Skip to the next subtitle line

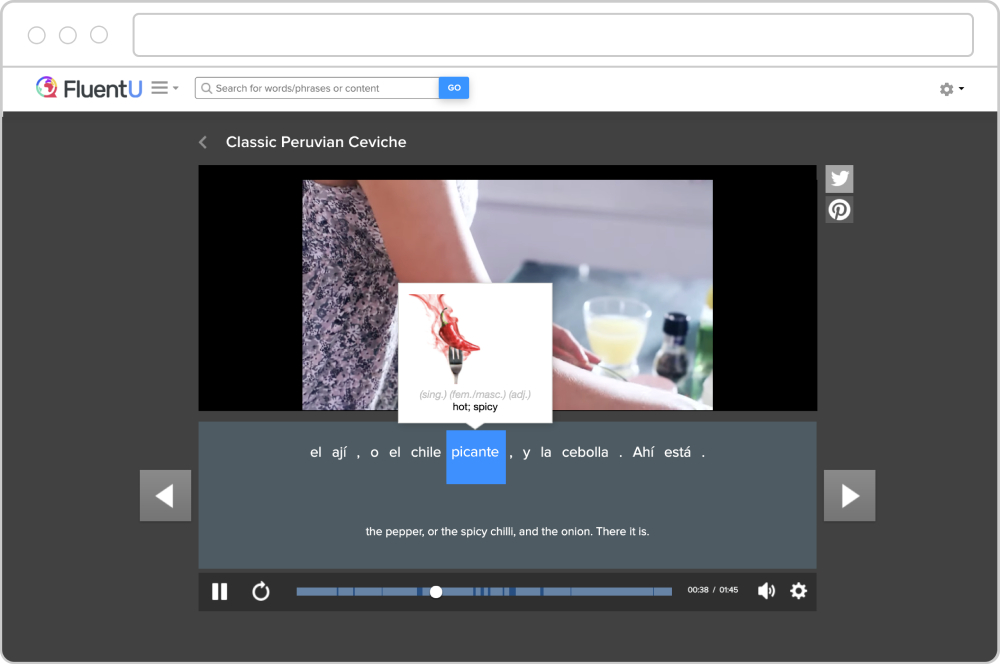tap(849, 495)
